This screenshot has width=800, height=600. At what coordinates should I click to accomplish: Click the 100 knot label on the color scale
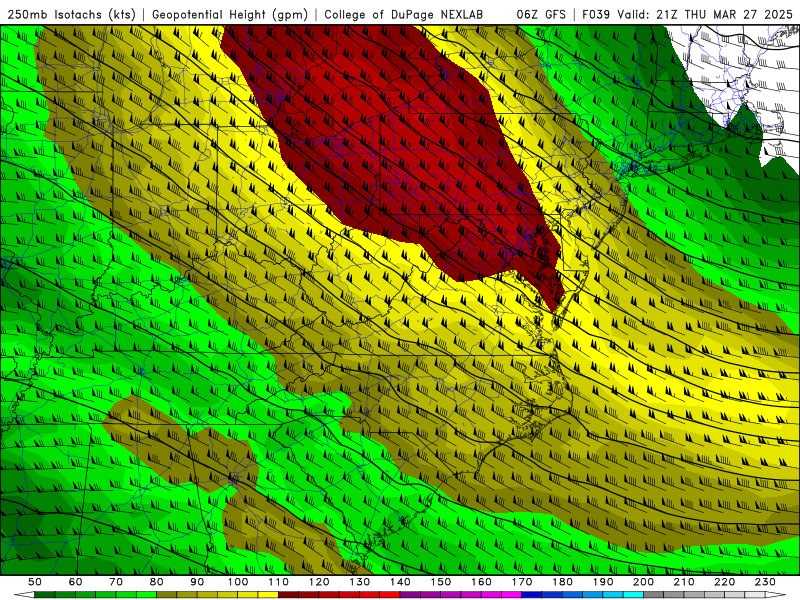pos(238,582)
